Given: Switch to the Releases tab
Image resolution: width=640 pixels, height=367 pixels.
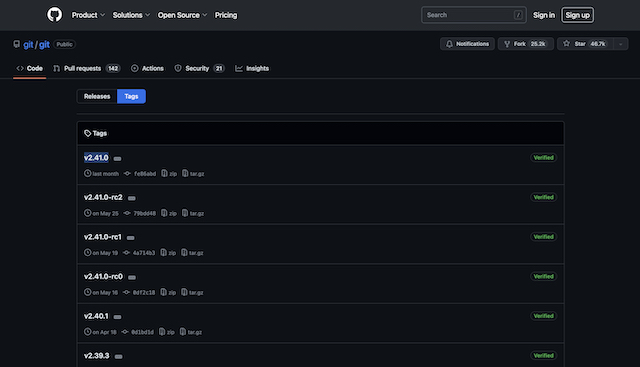Looking at the screenshot, I should click(97, 96).
